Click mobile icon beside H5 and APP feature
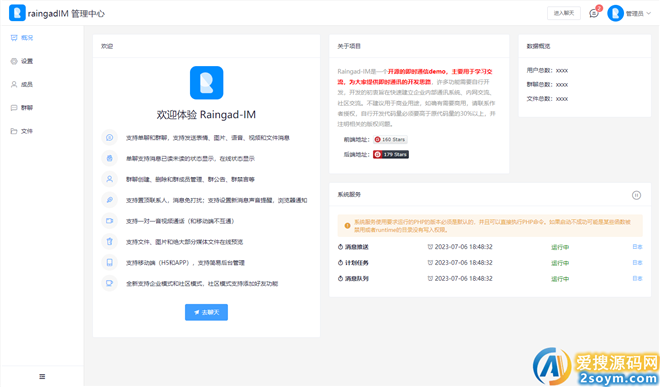This screenshot has height=387, width=660. tap(109, 263)
